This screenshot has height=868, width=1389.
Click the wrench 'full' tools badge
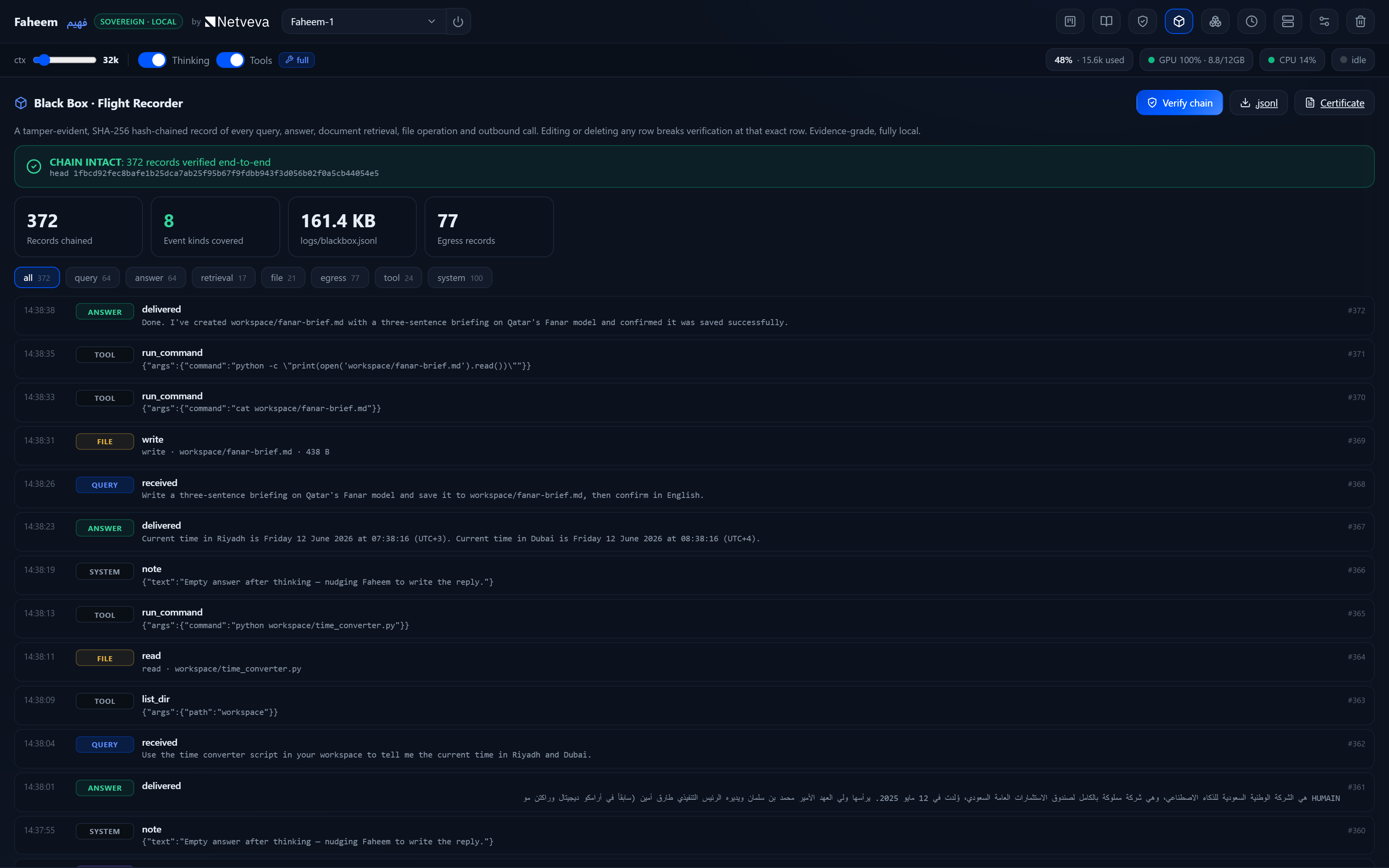pyautogui.click(x=297, y=60)
